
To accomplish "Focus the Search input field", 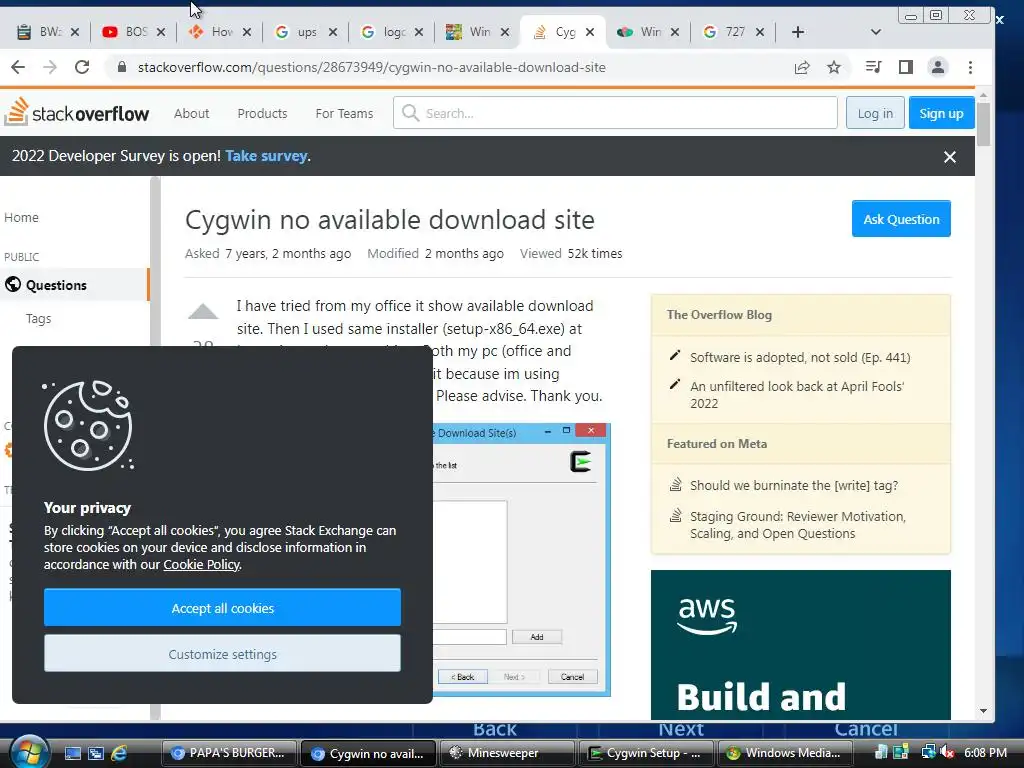I will tap(615, 113).
